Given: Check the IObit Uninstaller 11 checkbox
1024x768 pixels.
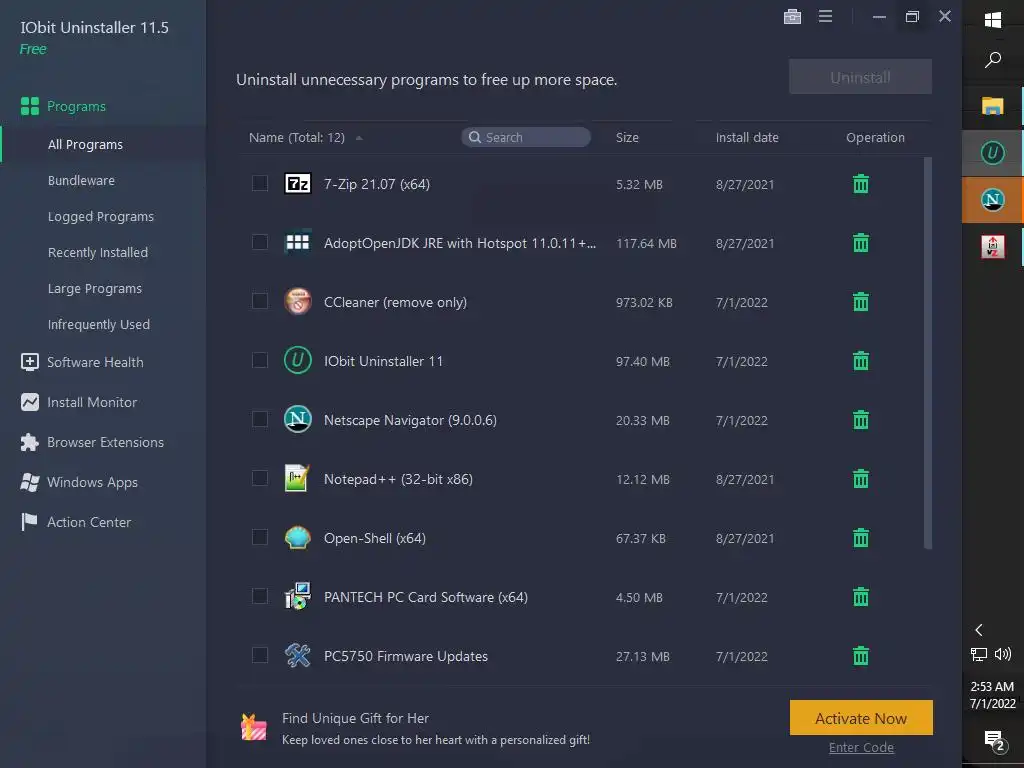Looking at the screenshot, I should click(x=260, y=360).
